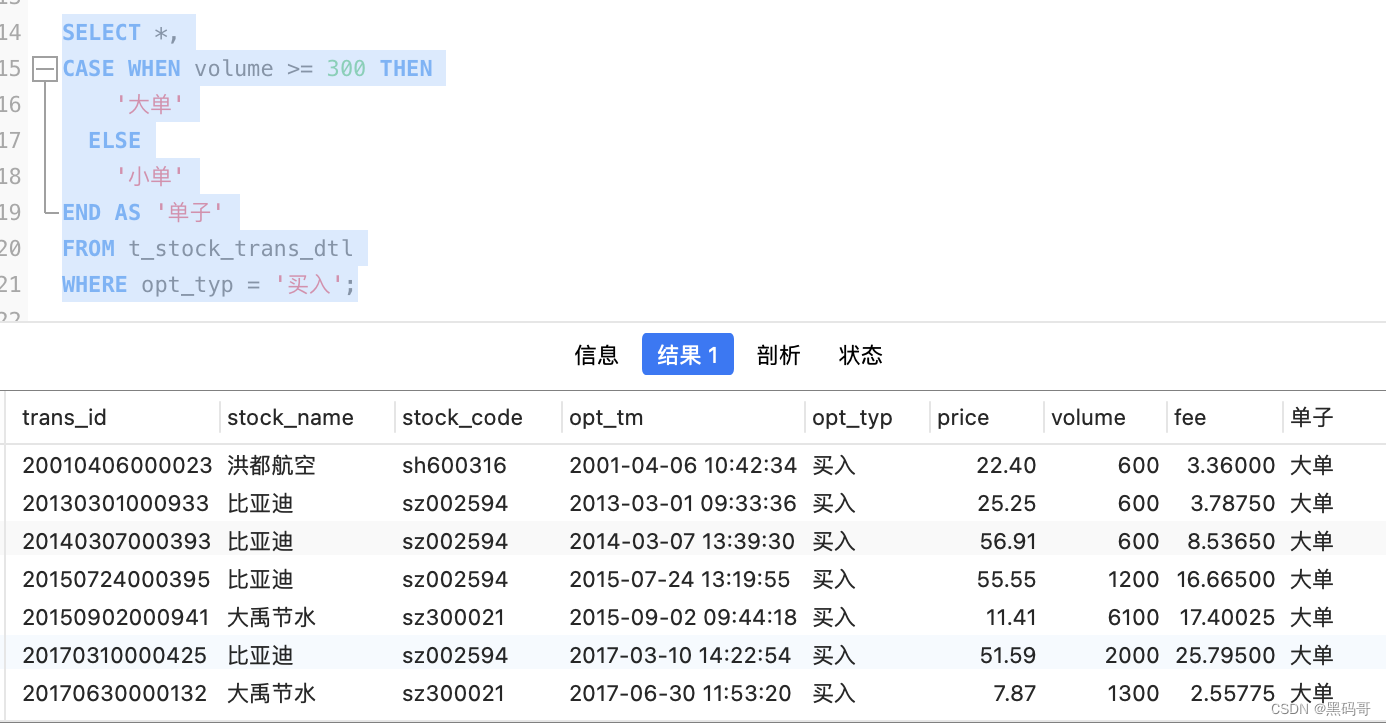Viewport: 1386px width, 726px height.
Task: Click opt_tm cell 2017-06-30 11:53:20
Action: click(680, 693)
